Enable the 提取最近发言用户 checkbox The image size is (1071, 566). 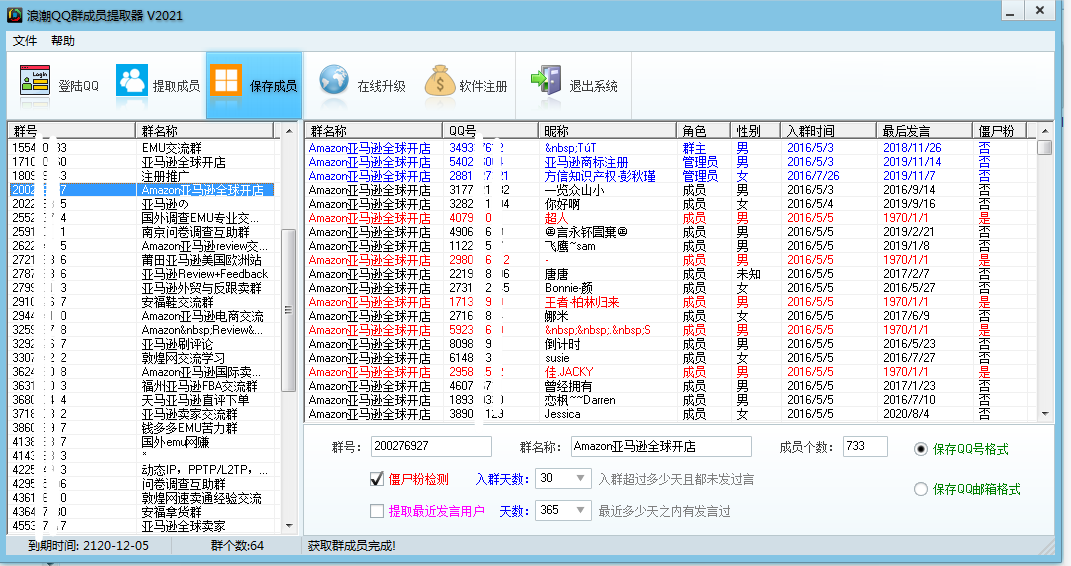click(x=377, y=511)
